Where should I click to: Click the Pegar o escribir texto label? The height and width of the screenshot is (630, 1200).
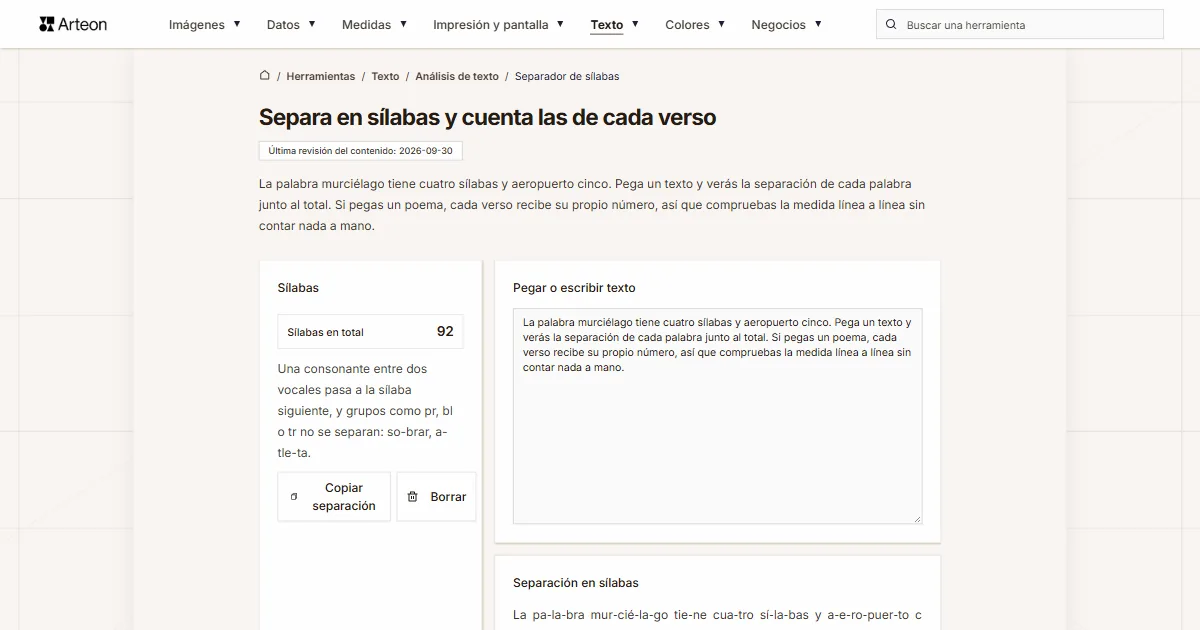[x=574, y=288]
